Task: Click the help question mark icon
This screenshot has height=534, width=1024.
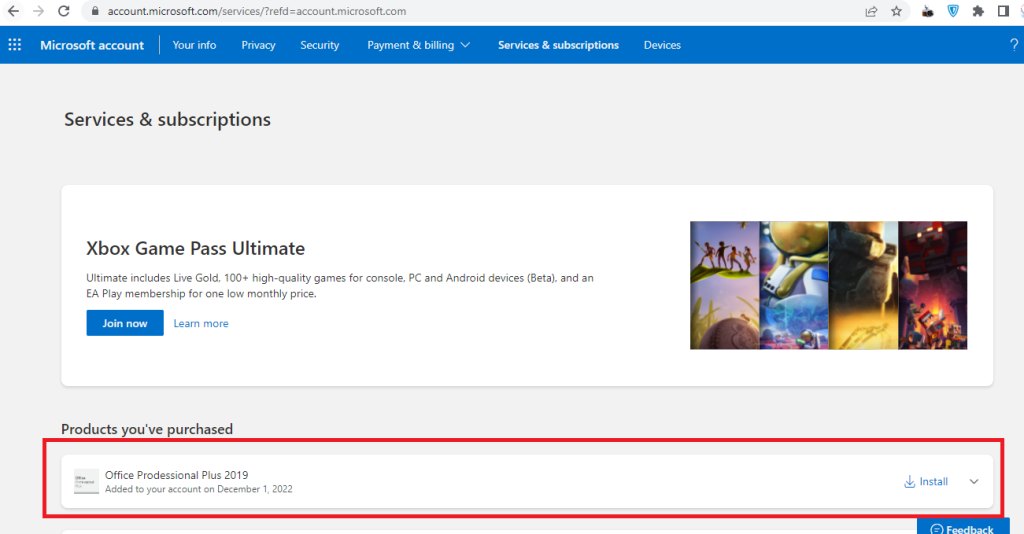Action: (1014, 45)
